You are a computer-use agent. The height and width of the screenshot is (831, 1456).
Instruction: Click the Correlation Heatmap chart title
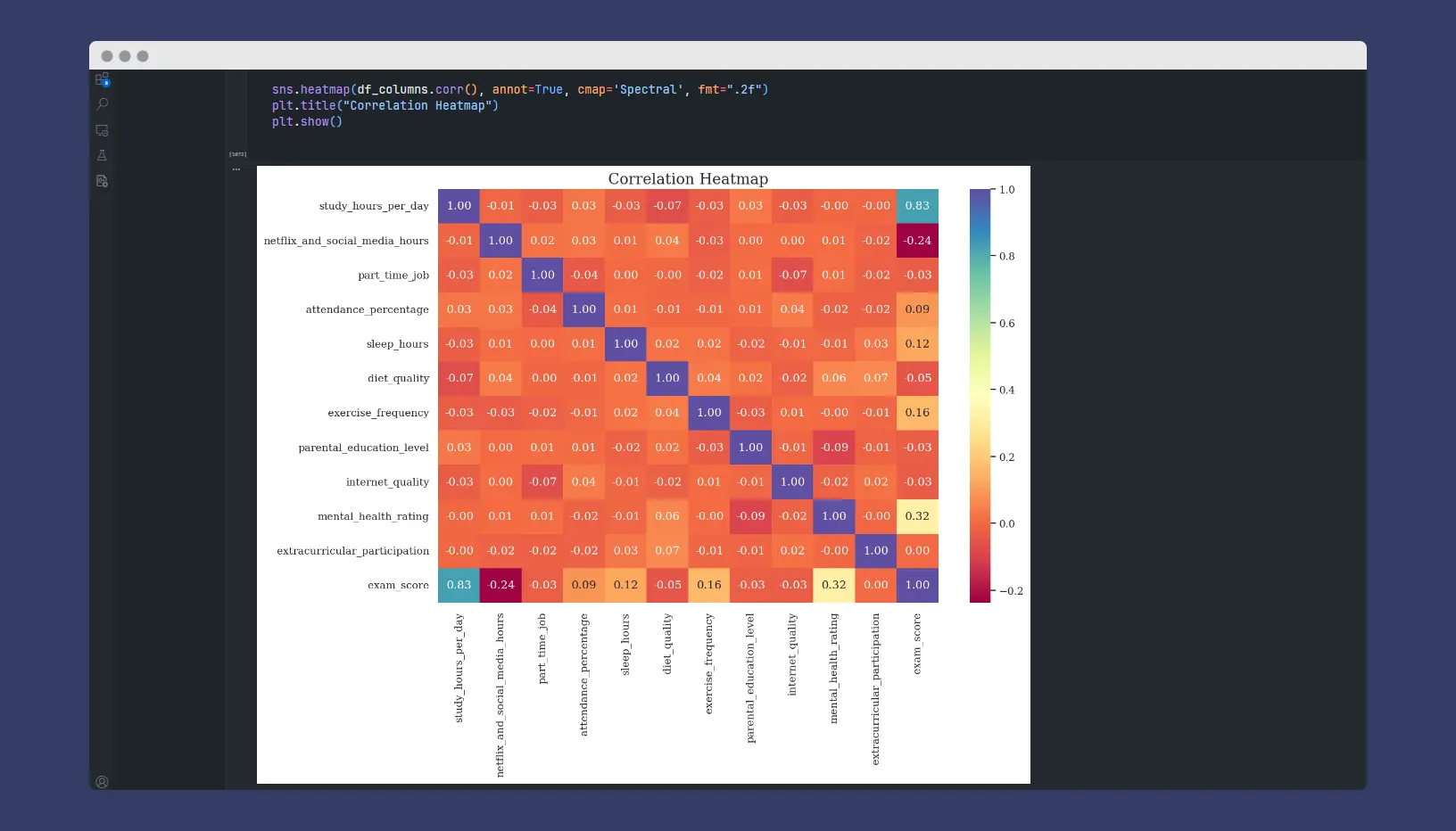click(688, 179)
